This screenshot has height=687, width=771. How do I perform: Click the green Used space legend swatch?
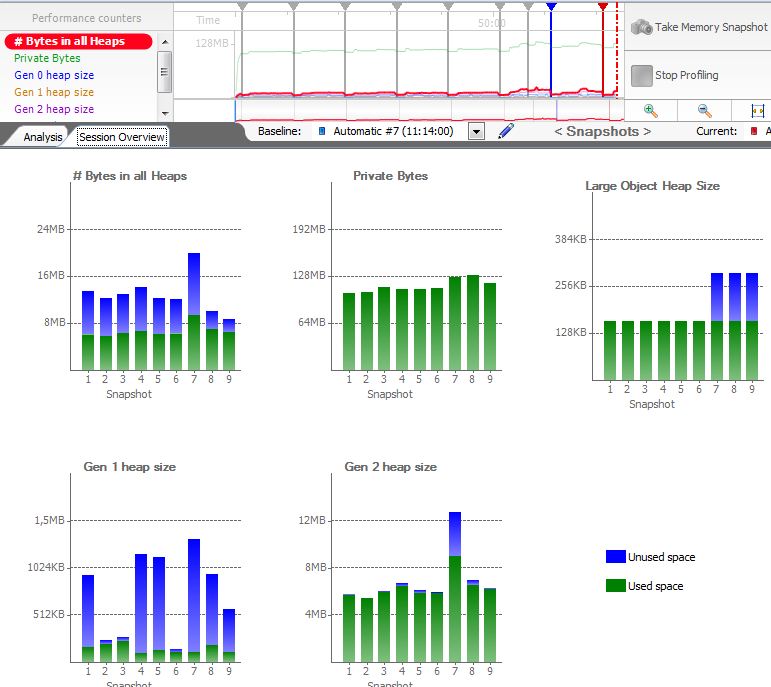pyautogui.click(x=616, y=585)
